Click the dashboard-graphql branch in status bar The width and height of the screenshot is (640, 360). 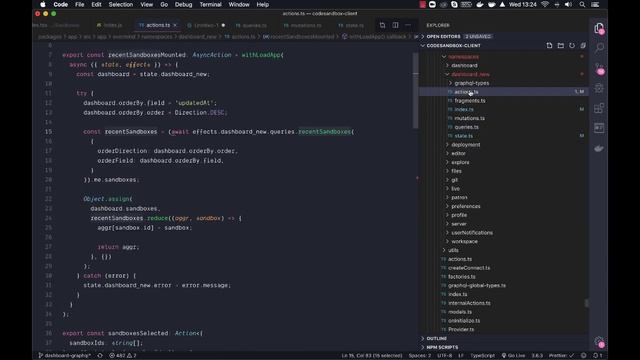64,356
